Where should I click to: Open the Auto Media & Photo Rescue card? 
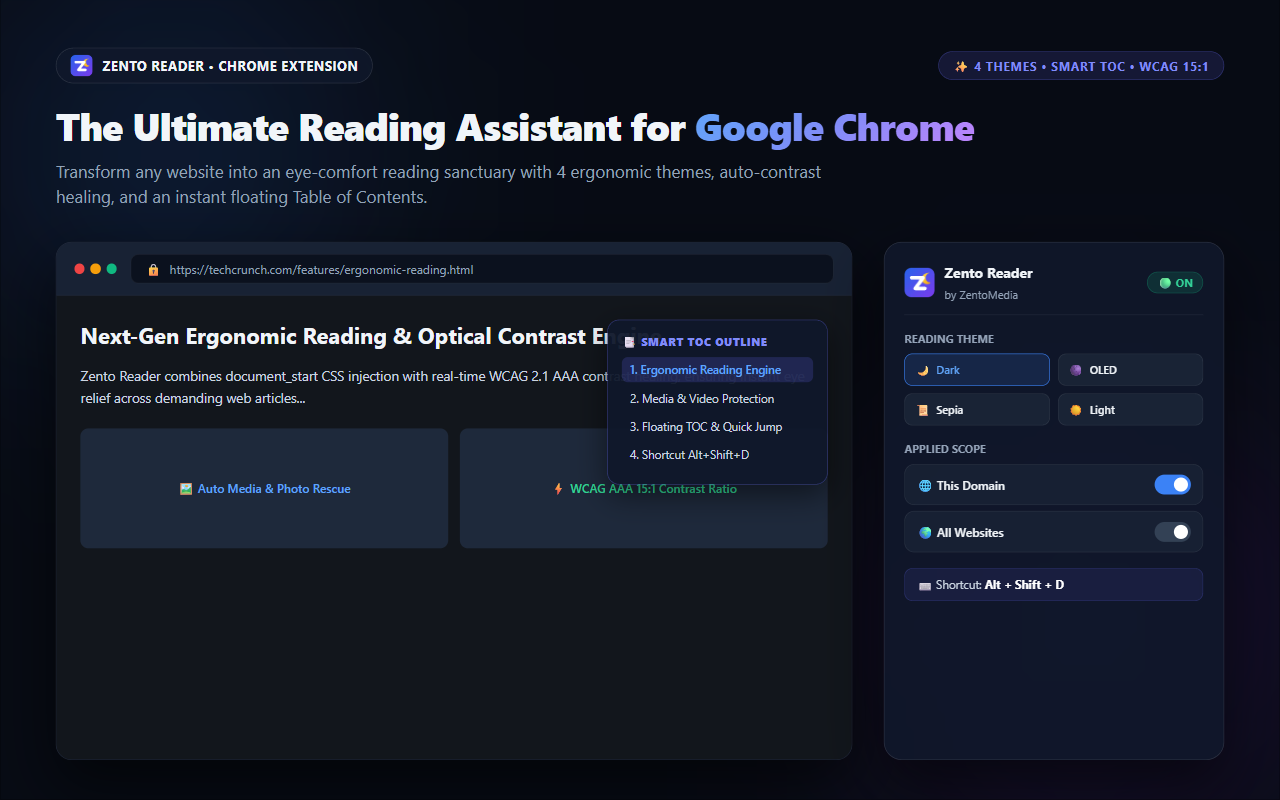264,489
